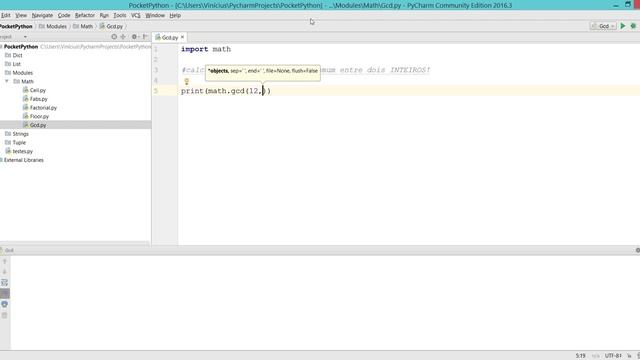The height and width of the screenshot is (360, 640).
Task: Place cursor on 'import math' line
Action: (x=206, y=49)
